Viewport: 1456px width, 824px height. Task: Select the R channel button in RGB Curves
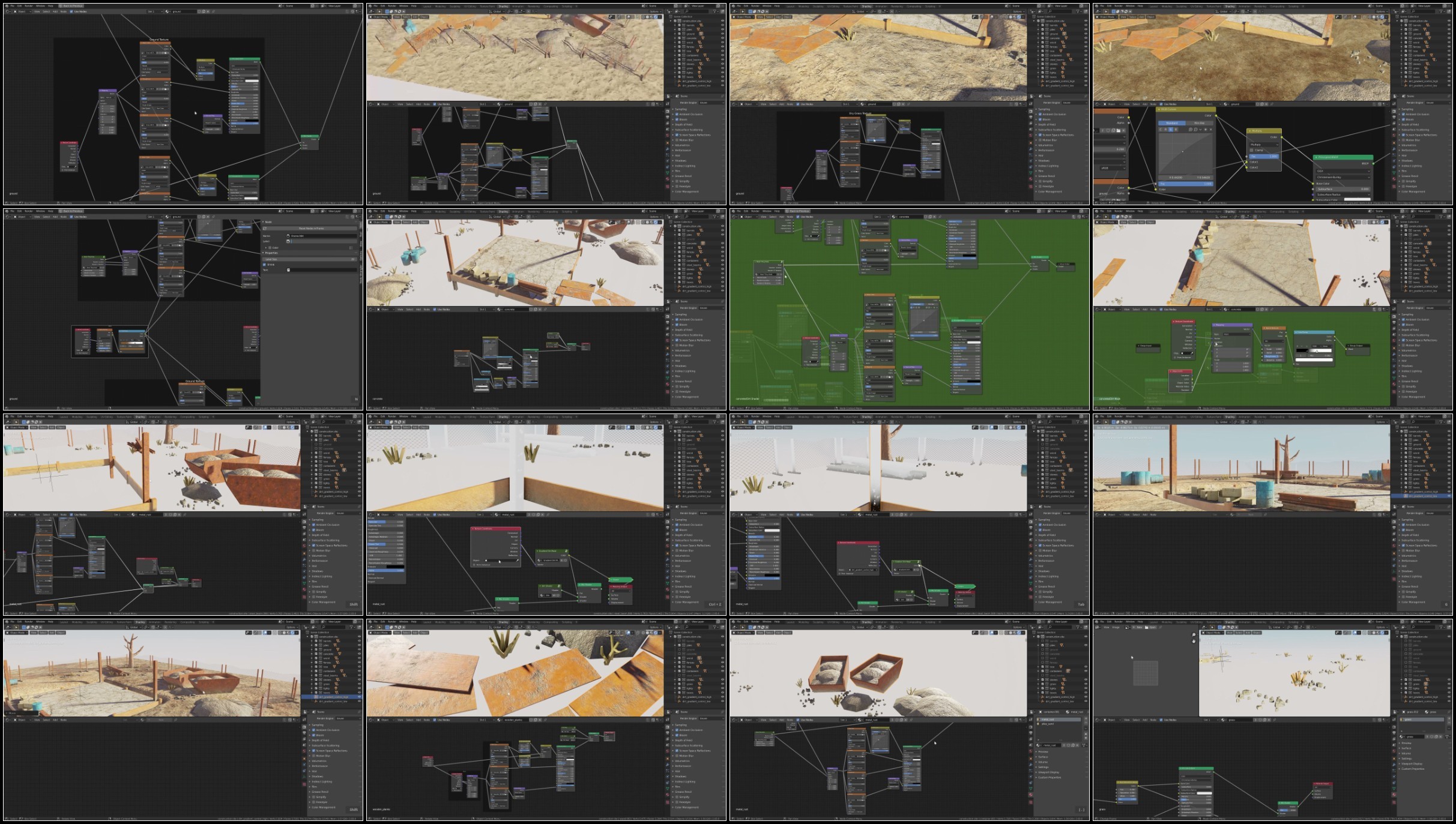click(1165, 130)
